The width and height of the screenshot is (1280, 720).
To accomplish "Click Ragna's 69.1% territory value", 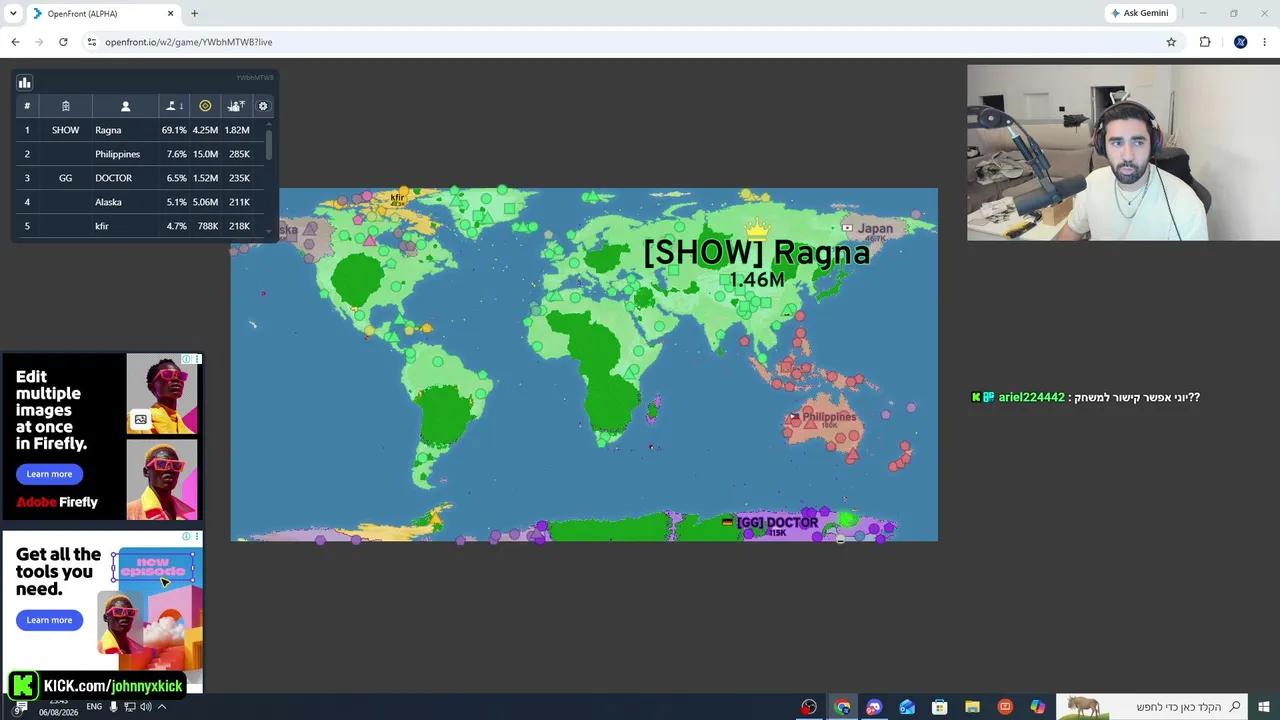I will [x=174, y=130].
